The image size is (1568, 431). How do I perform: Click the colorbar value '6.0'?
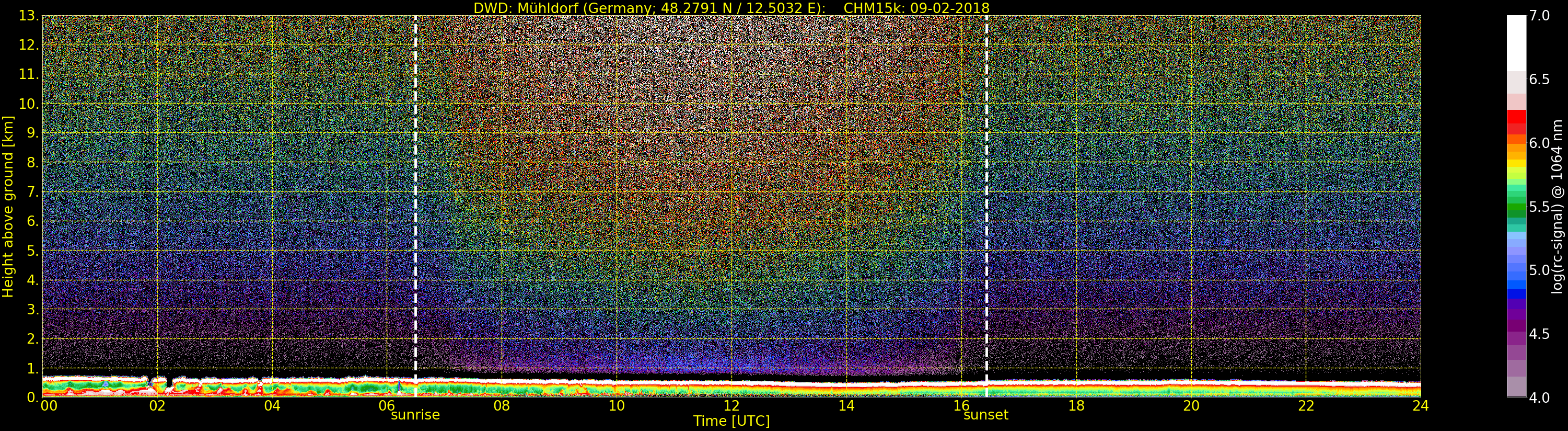point(1539,143)
